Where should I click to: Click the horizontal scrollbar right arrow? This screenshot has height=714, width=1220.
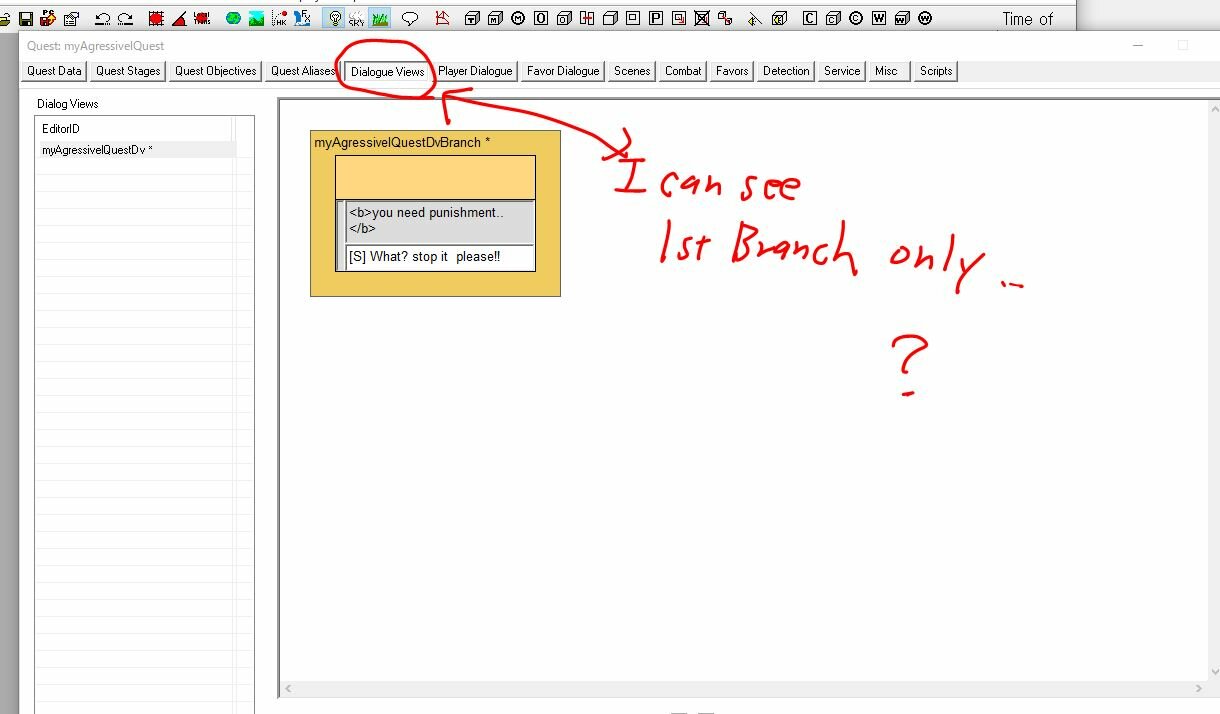(x=1200, y=688)
